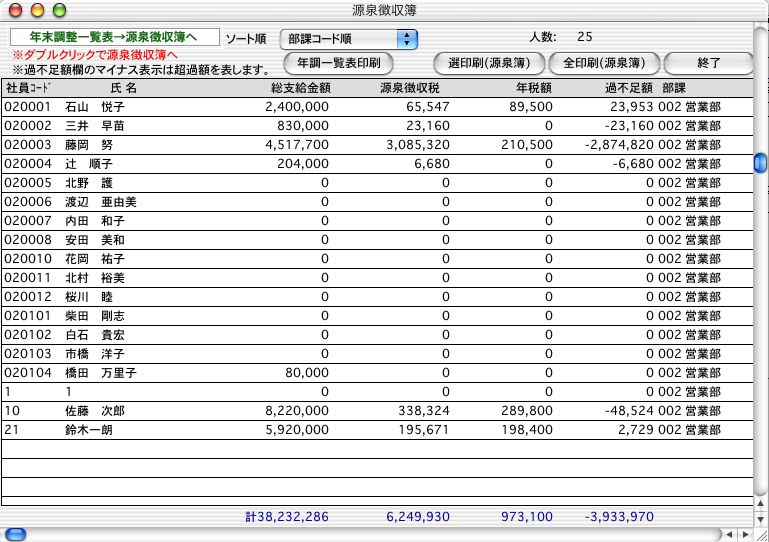
Task: Click the yellow minimize window button
Action: pos(37,10)
